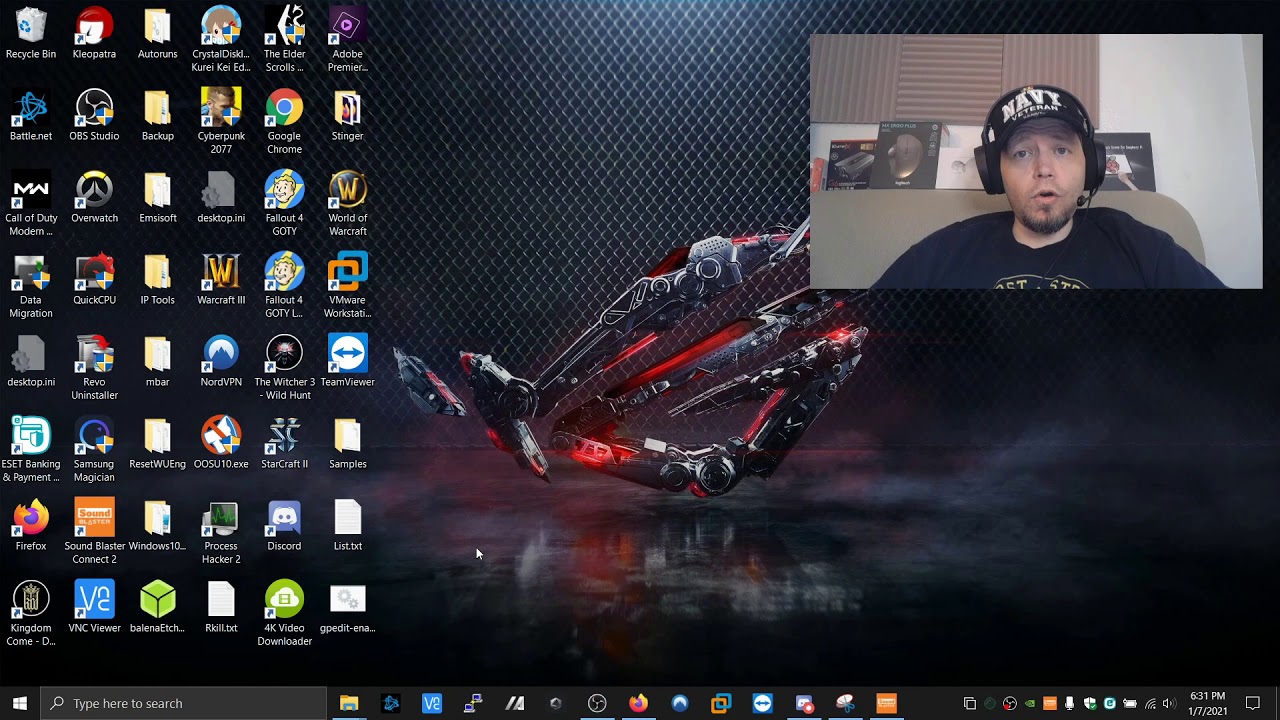This screenshot has height=720, width=1280.
Task: Open OBS Studio from the taskbar
Action: point(597,703)
